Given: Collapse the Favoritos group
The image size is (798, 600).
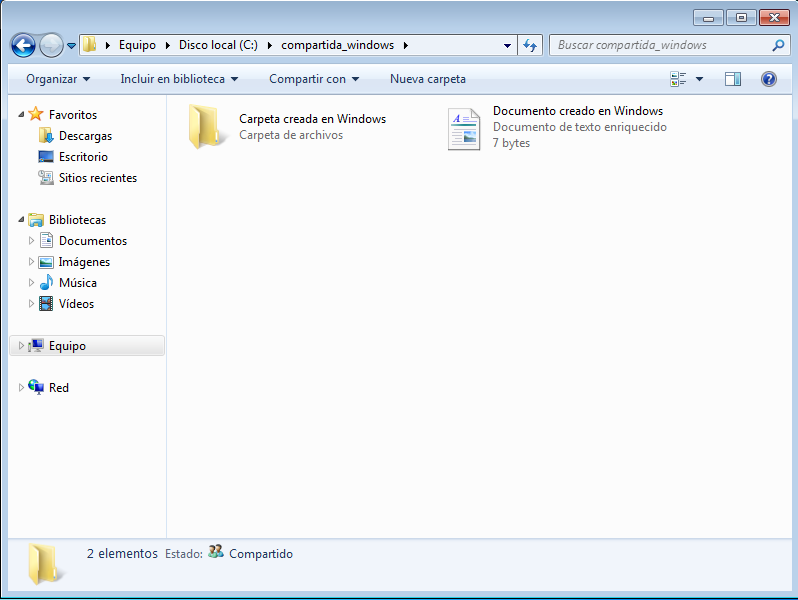Looking at the screenshot, I should [21, 115].
